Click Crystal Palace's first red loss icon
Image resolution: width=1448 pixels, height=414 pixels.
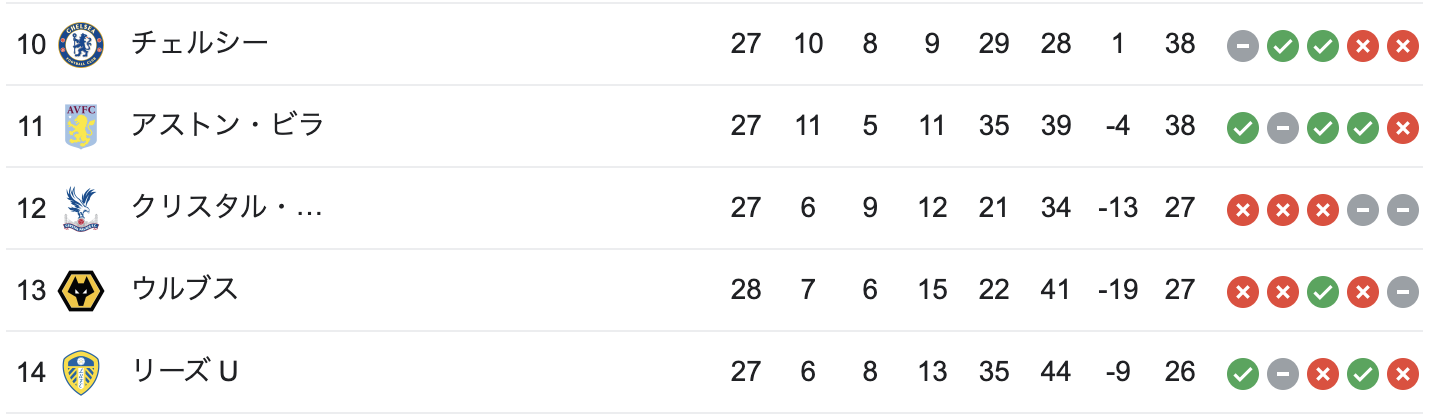[1243, 209]
